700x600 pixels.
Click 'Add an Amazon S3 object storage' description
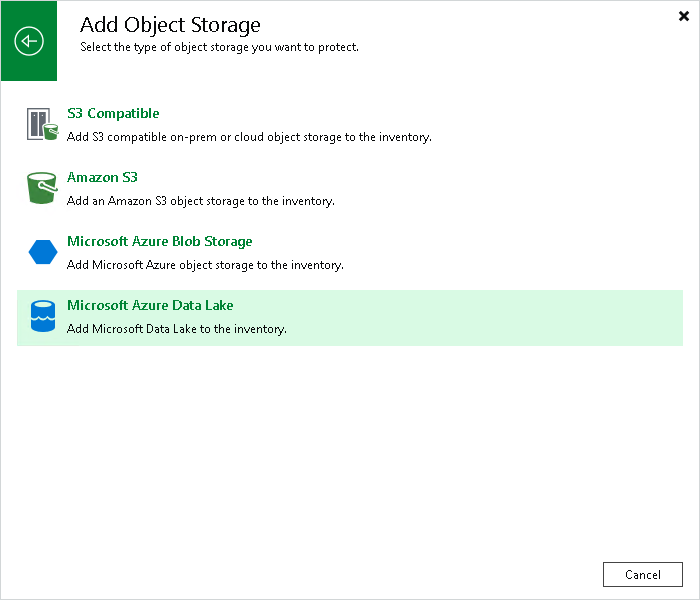(x=200, y=201)
